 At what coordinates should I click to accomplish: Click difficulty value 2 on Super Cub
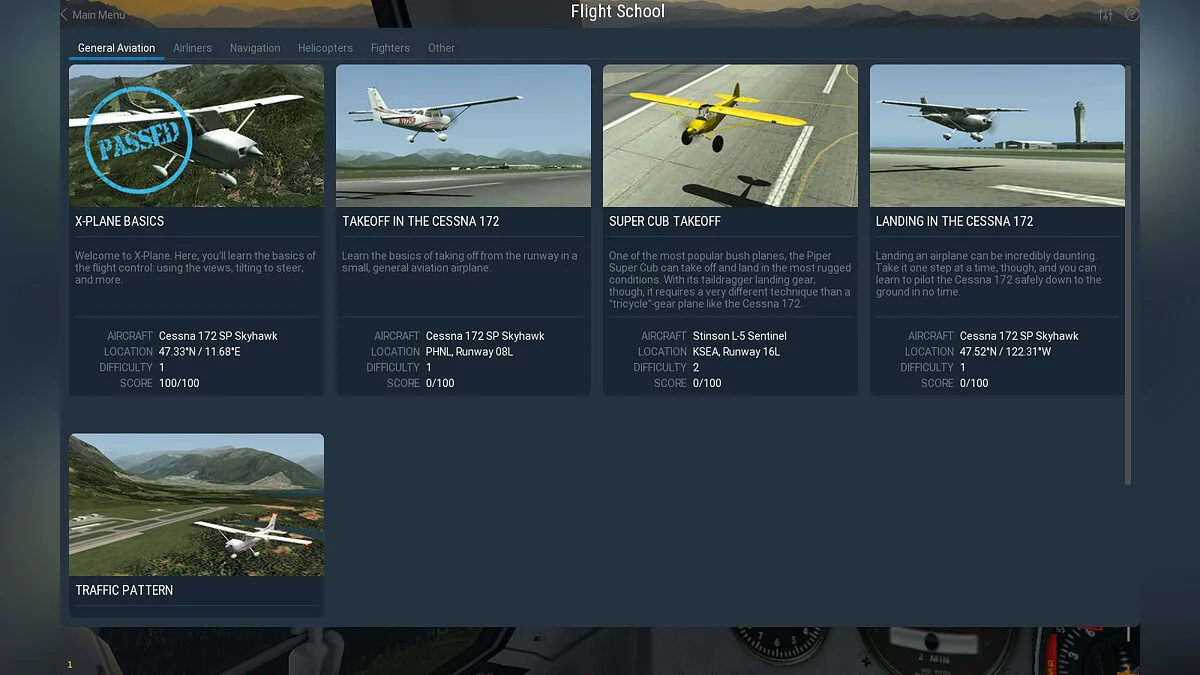696,367
